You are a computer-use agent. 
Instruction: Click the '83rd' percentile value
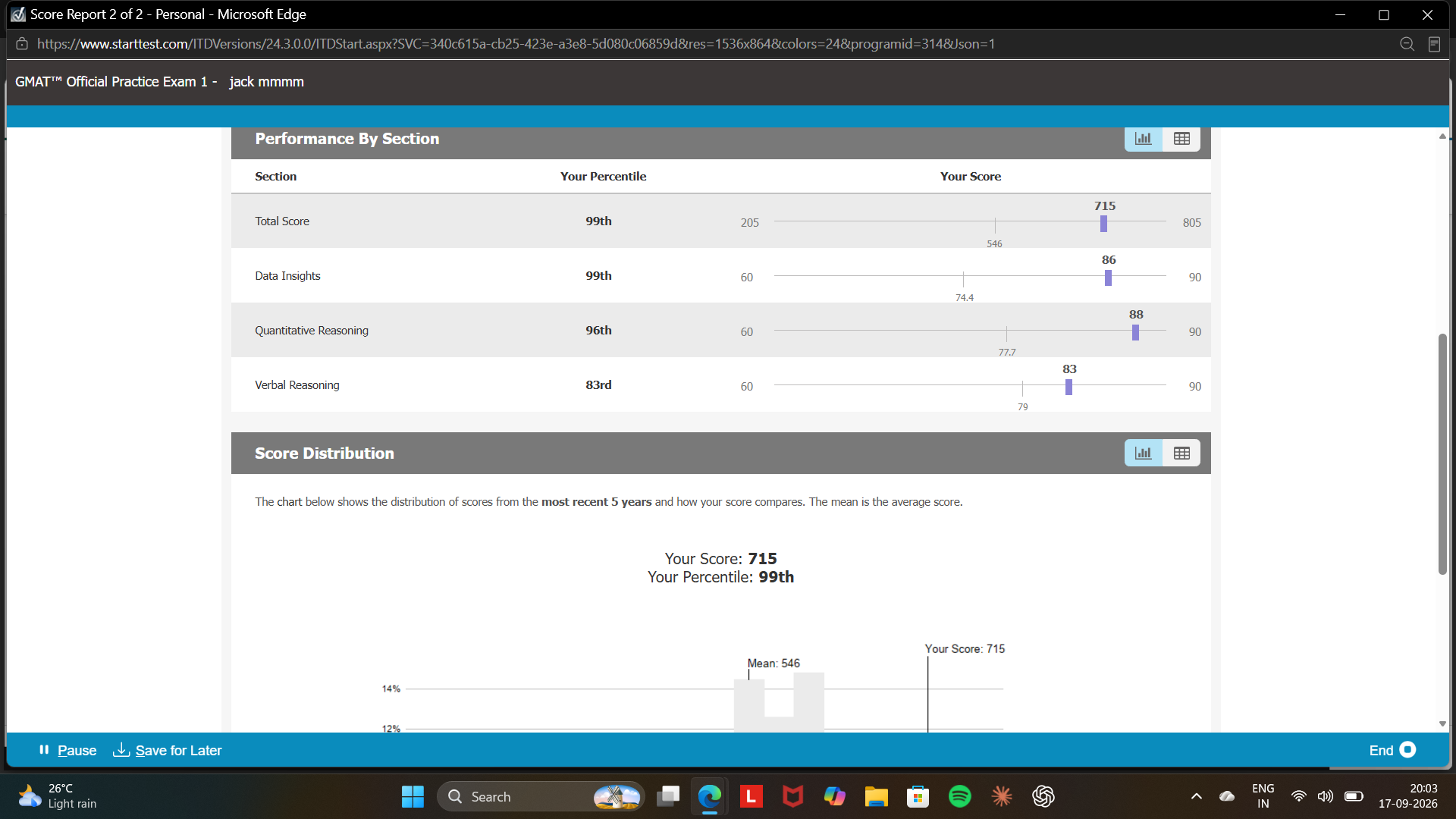click(x=598, y=384)
